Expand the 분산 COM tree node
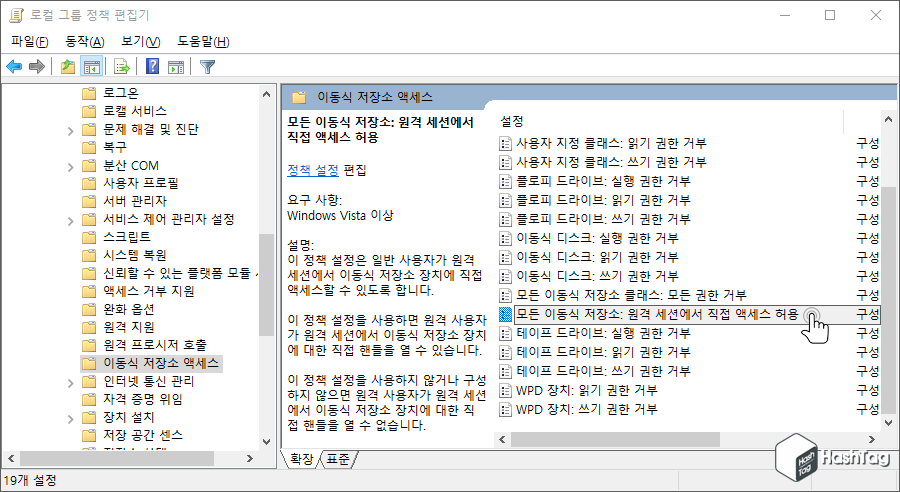The image size is (900, 492). click(x=71, y=168)
